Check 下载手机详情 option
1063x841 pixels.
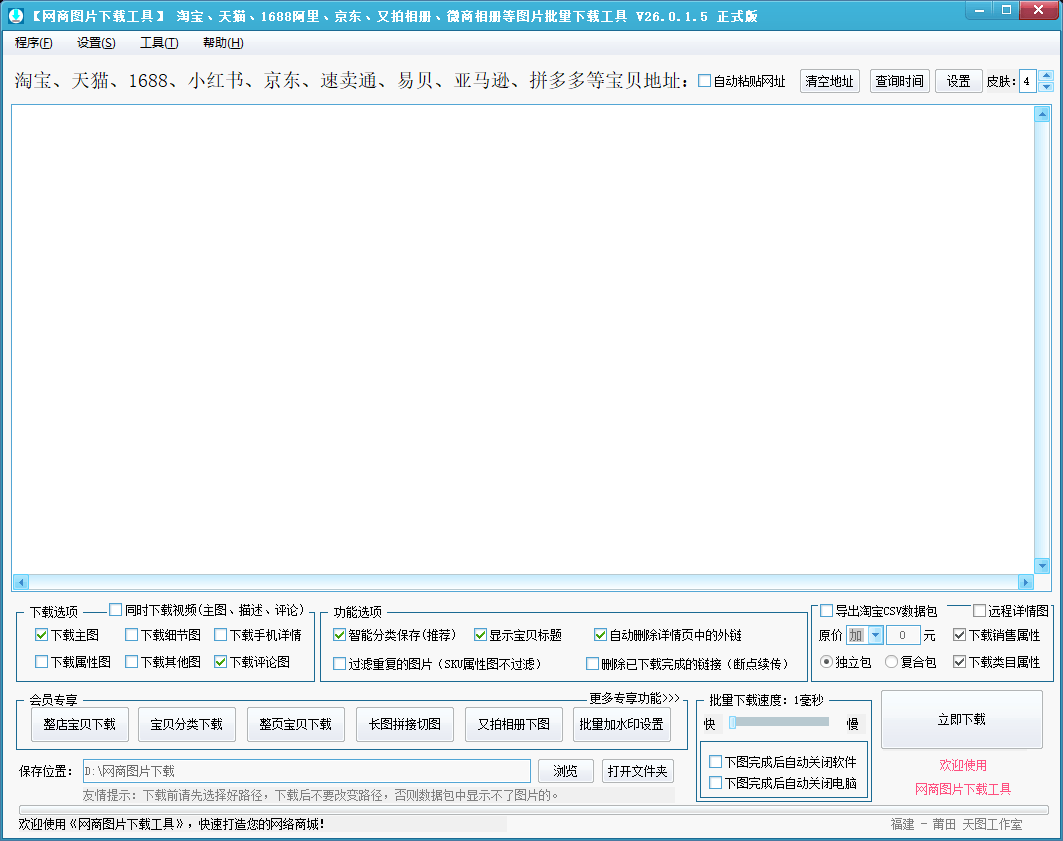(x=220, y=635)
